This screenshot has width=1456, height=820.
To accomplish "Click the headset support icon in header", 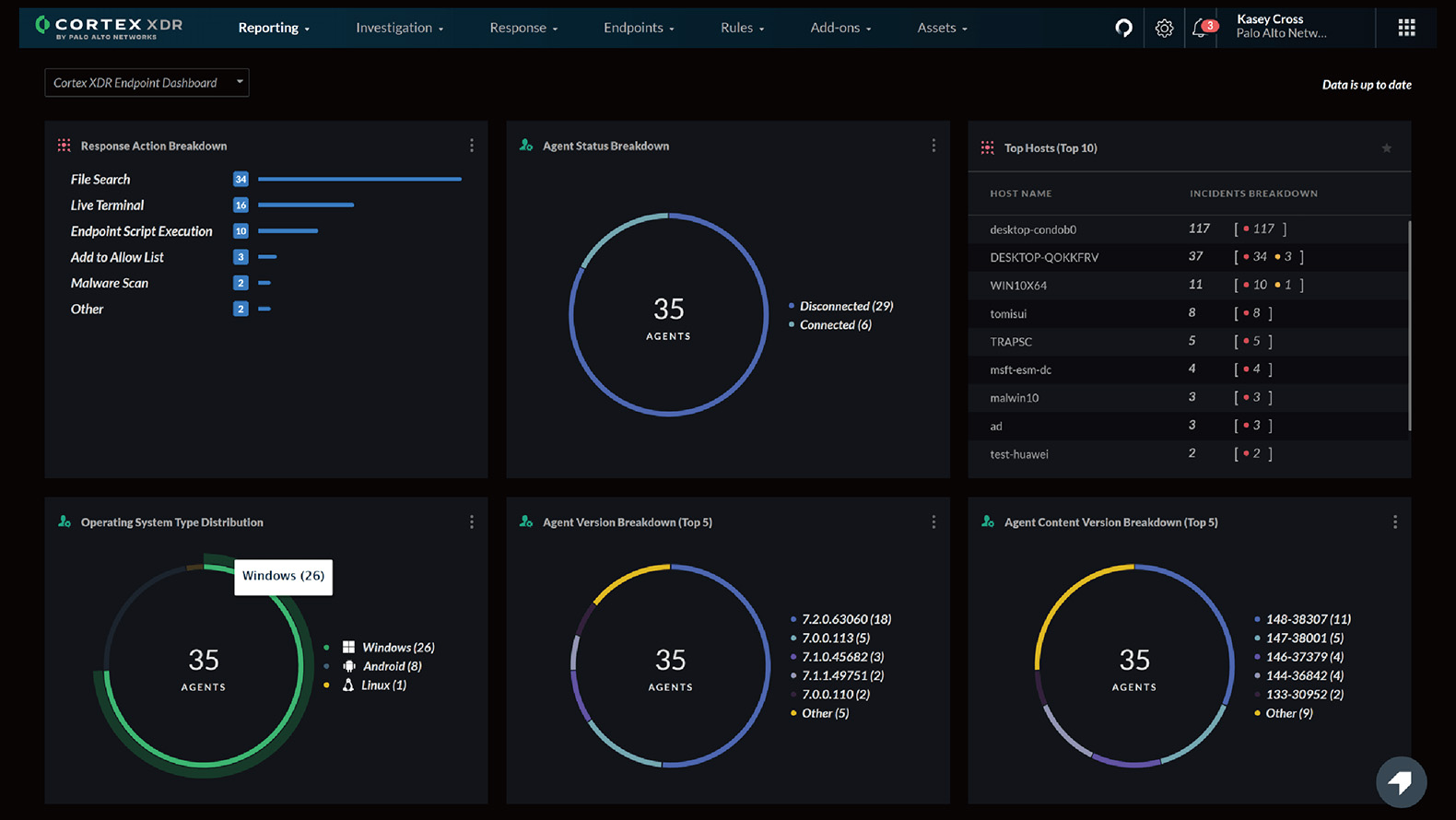I will 1123,28.
